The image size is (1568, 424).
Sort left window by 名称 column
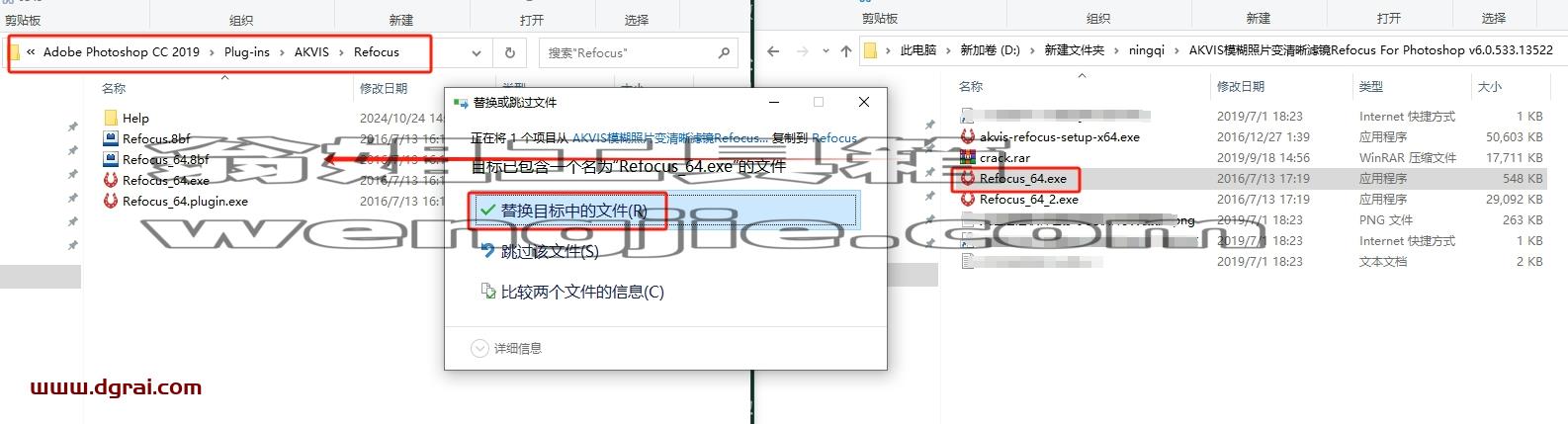(x=114, y=88)
